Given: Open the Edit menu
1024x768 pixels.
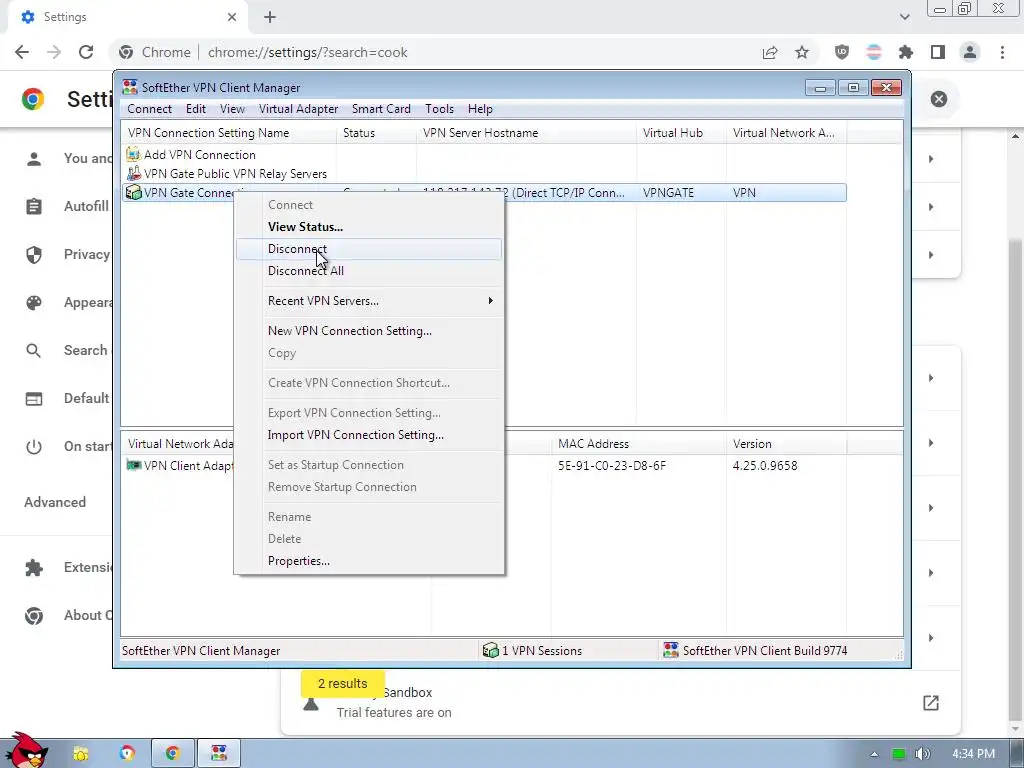Looking at the screenshot, I should click(196, 109).
